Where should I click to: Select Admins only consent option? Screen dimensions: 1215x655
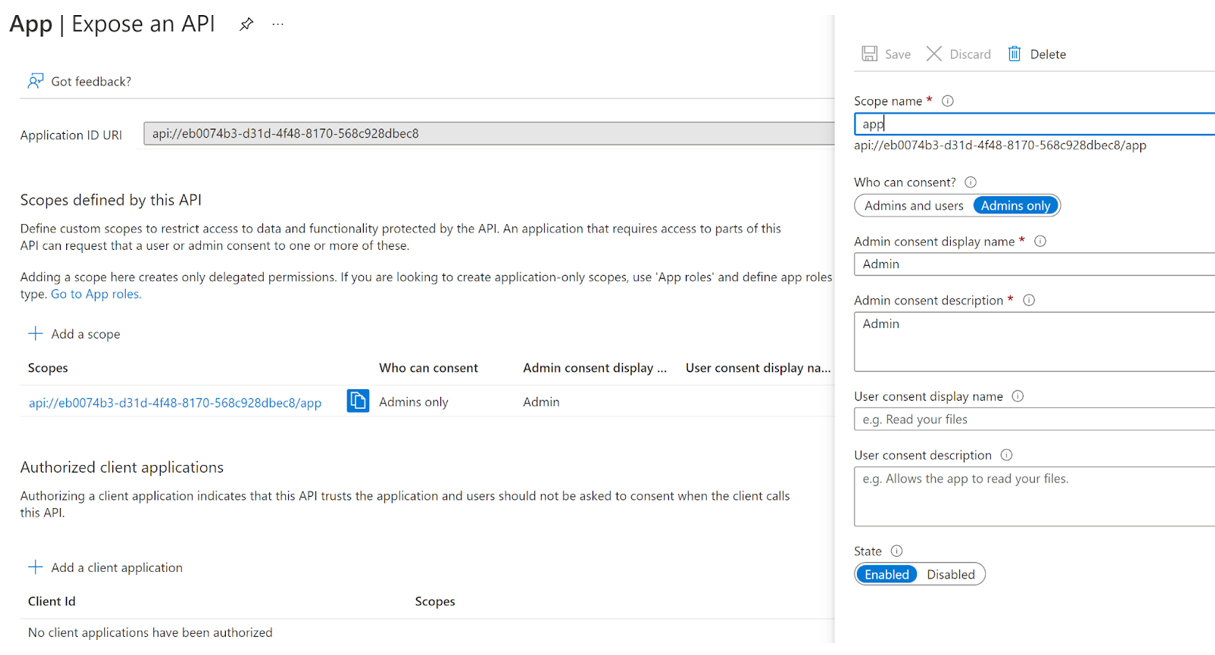pos(1016,205)
